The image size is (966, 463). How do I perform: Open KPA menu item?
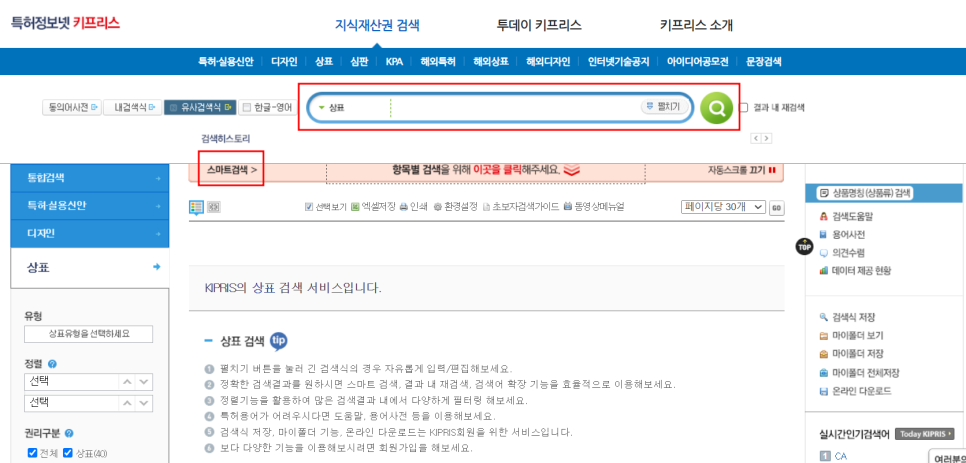click(x=394, y=62)
